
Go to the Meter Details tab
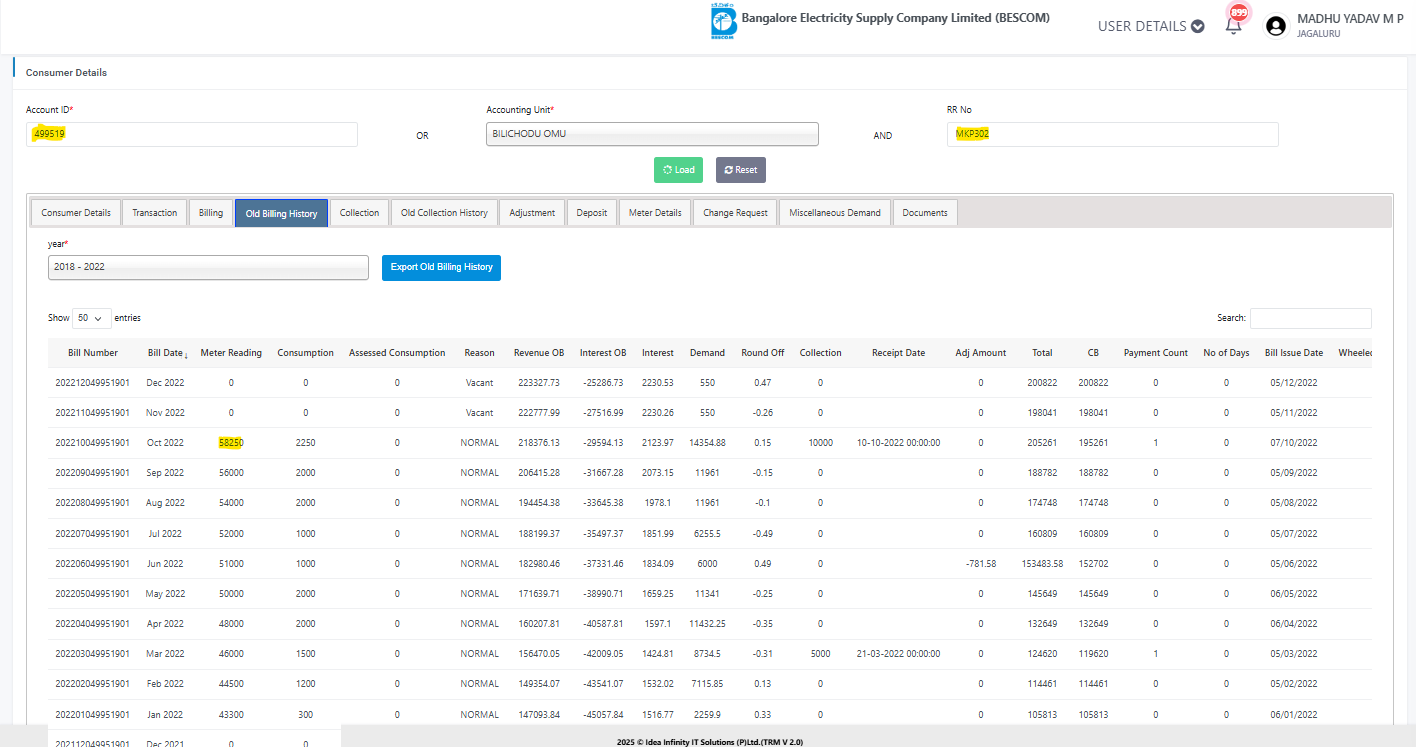pos(655,213)
